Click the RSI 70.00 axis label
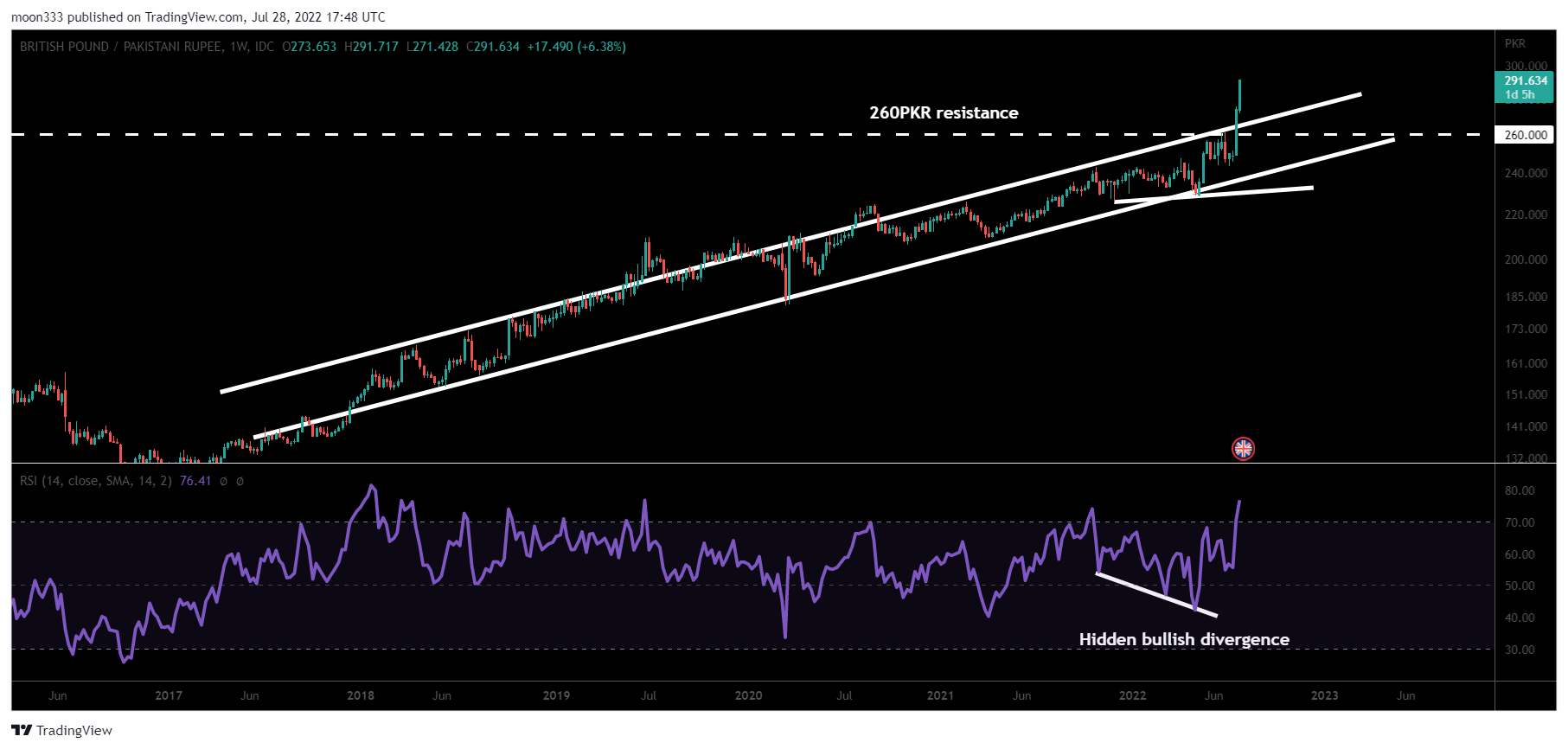The width and height of the screenshot is (1568, 749). click(1520, 522)
